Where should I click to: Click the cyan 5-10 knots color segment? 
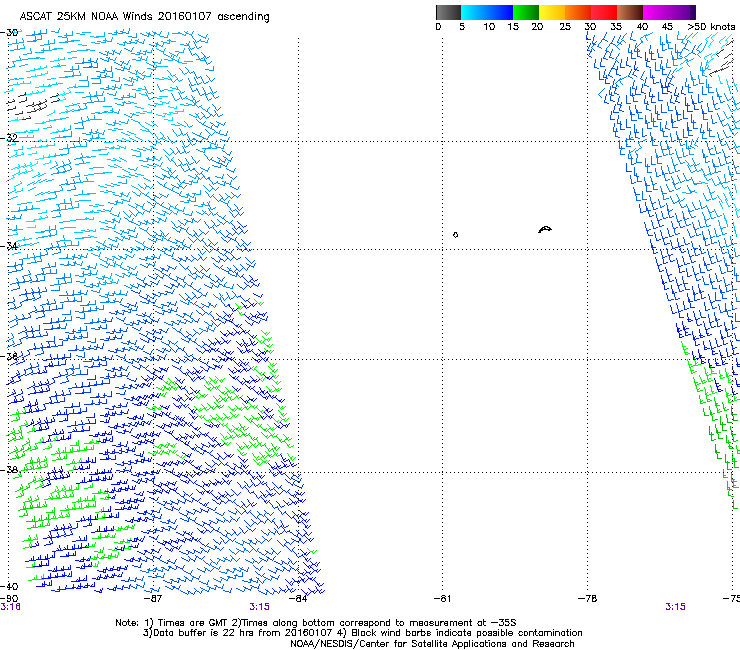[474, 12]
